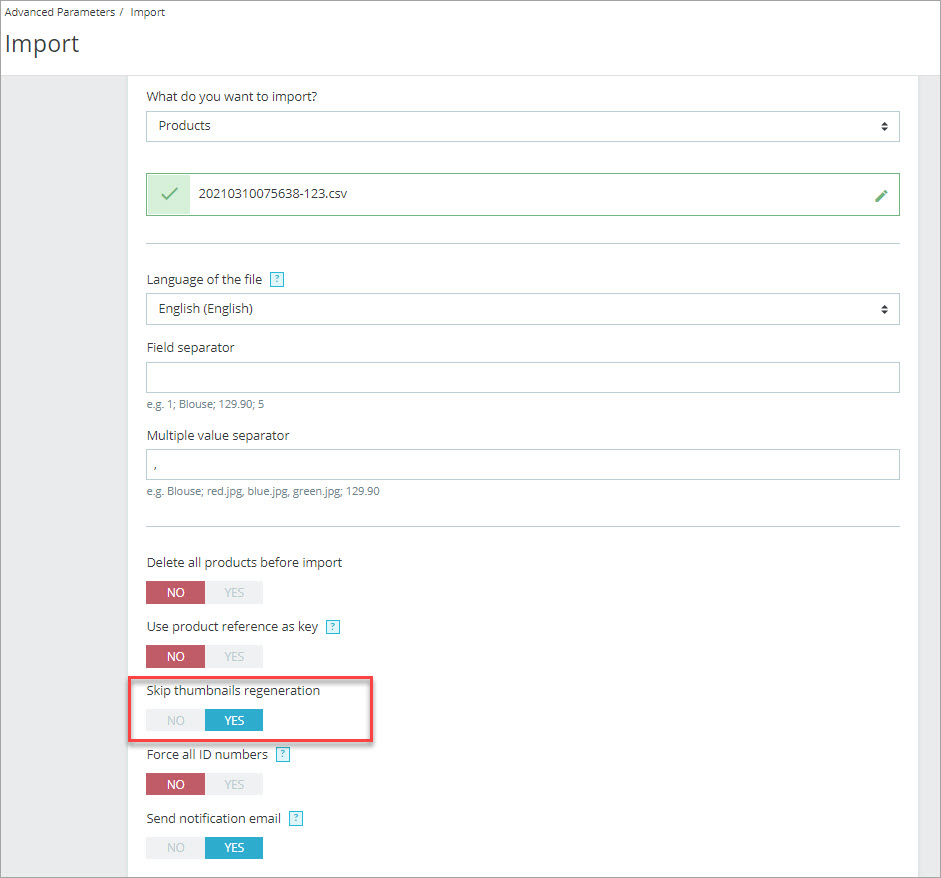Click NO under Delete all products before import
This screenshot has width=941, height=878.
[176, 593]
